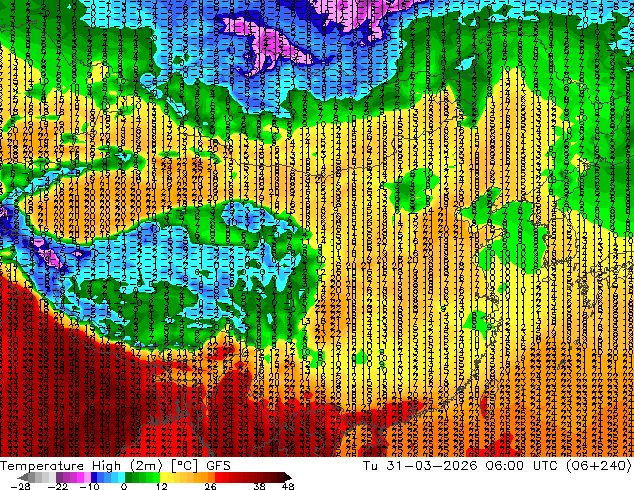Click the gray left arrow end of legend
The height and width of the screenshot is (490, 634).
pyautogui.click(x=22, y=477)
